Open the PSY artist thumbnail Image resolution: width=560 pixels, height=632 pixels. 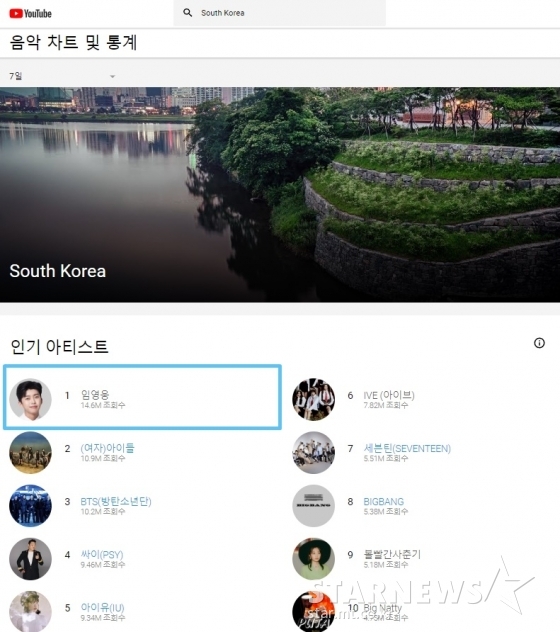click(30, 559)
